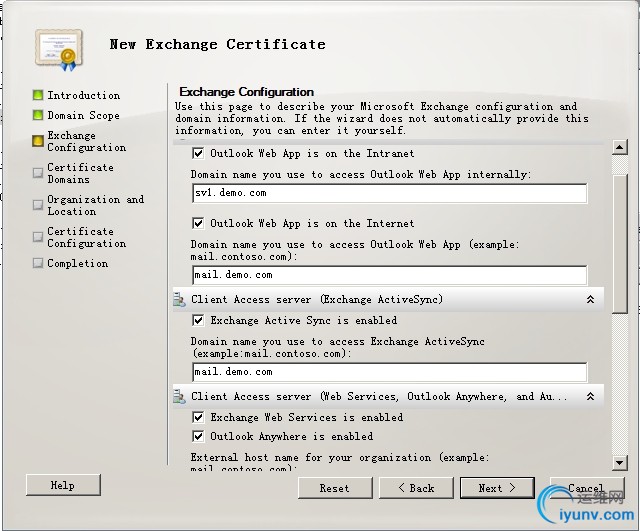Select the Introduction wizard step
The image size is (640, 531).
coord(84,95)
